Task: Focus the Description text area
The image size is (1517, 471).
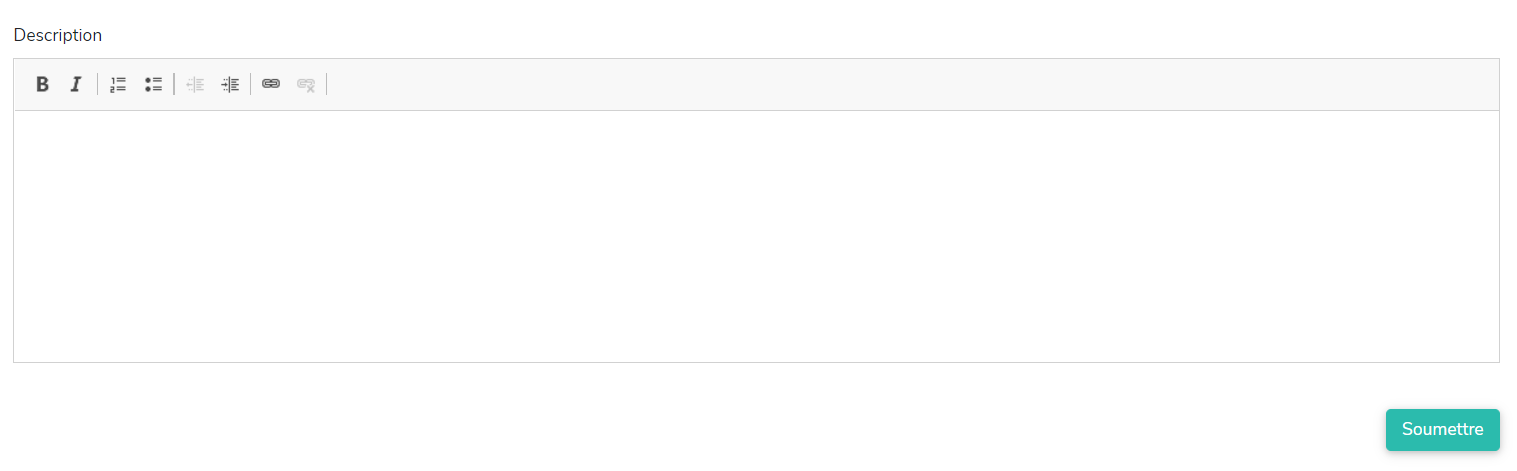Action: pos(756,236)
